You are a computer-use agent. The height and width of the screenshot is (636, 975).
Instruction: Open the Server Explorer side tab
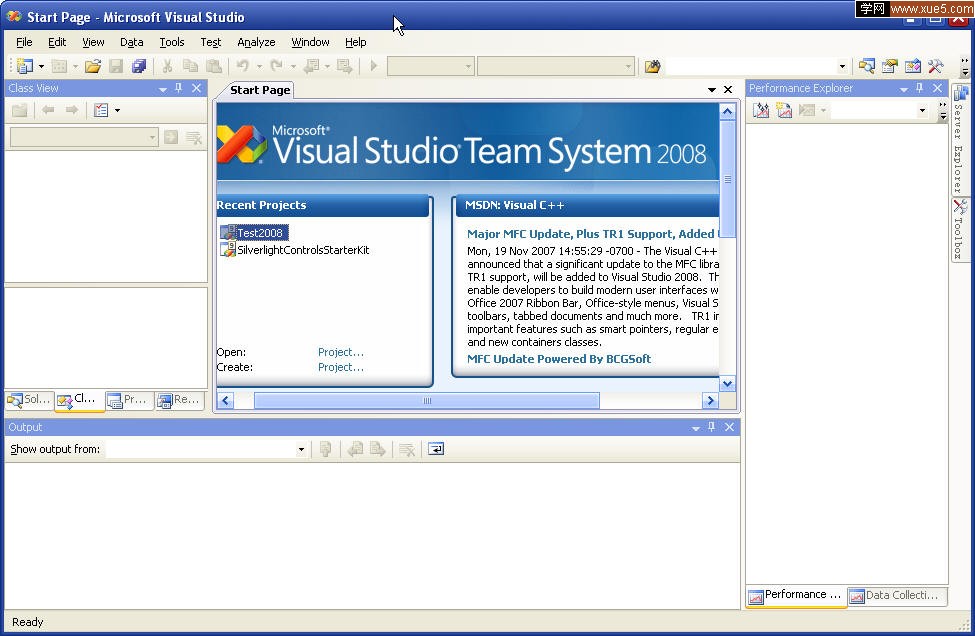point(959,140)
